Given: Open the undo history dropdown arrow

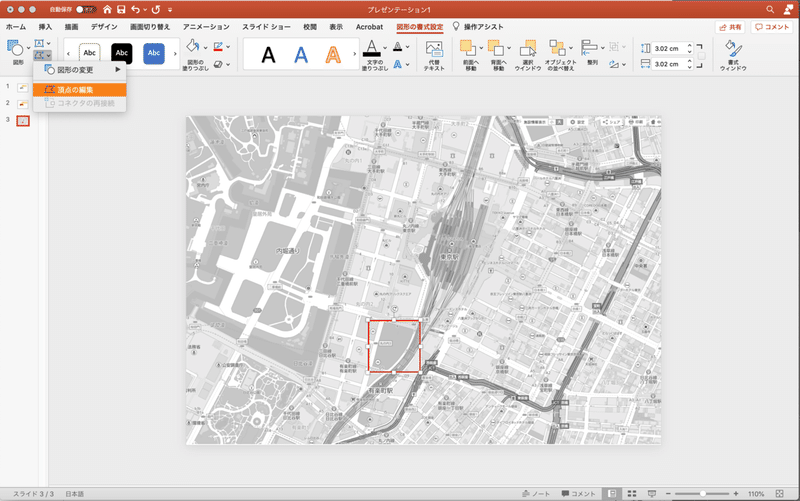Looking at the screenshot, I should (145, 10).
